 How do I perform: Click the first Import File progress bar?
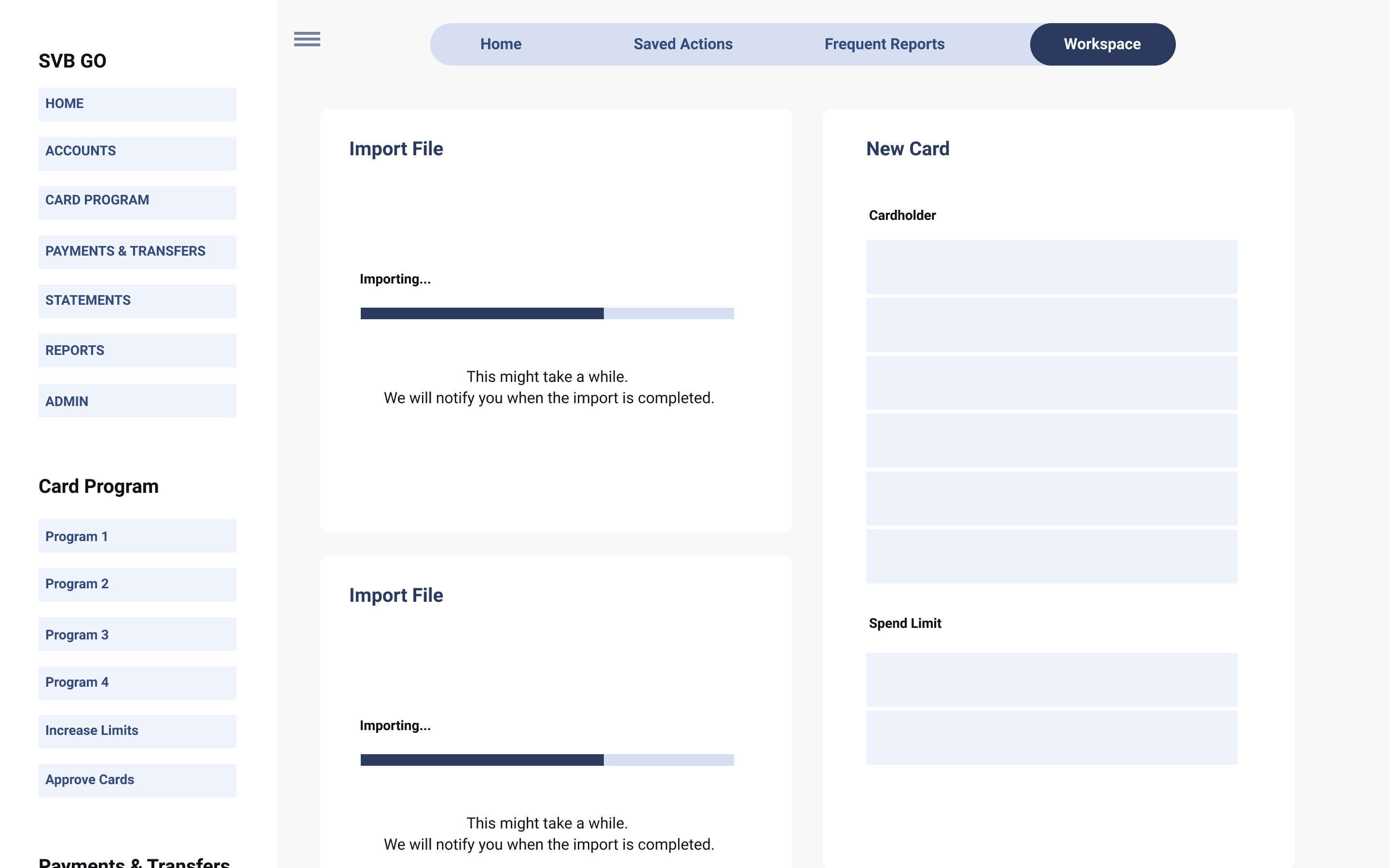coord(546,313)
